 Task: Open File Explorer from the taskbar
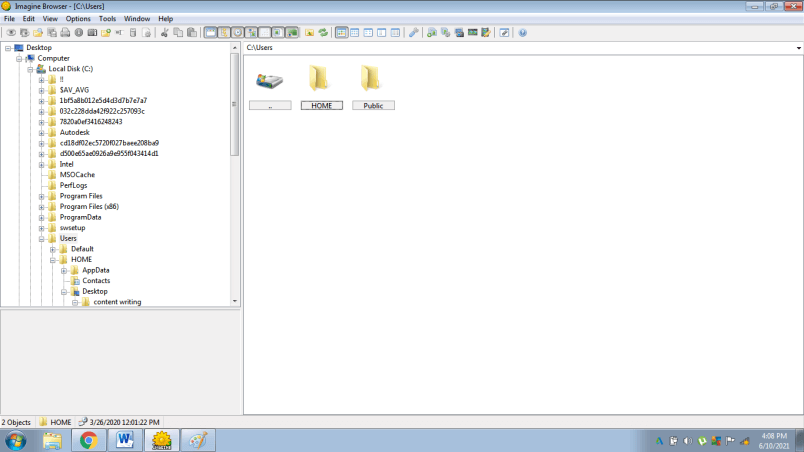tap(52, 440)
